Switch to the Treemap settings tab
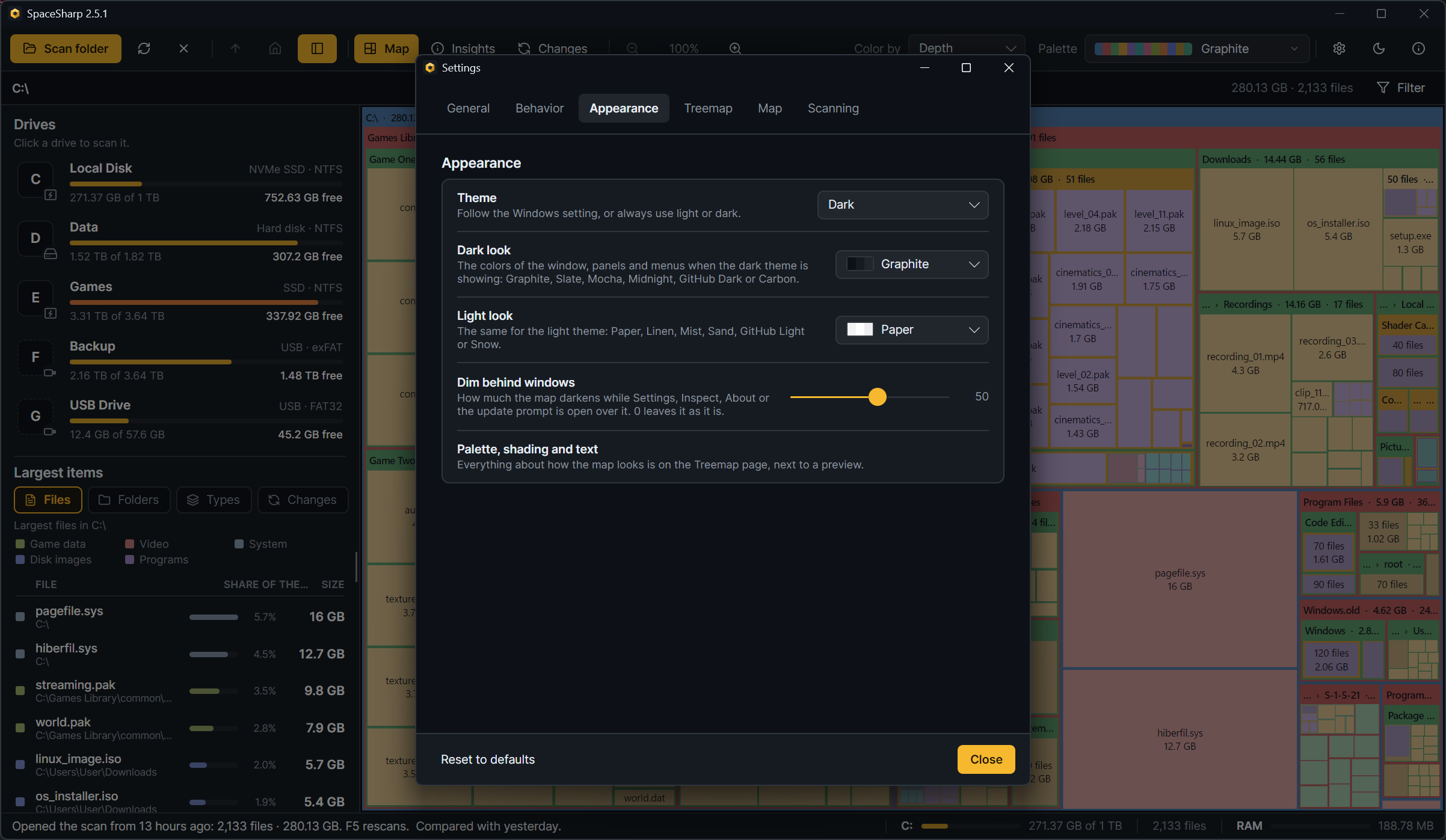Screen dimensions: 1446x840 click(x=708, y=109)
